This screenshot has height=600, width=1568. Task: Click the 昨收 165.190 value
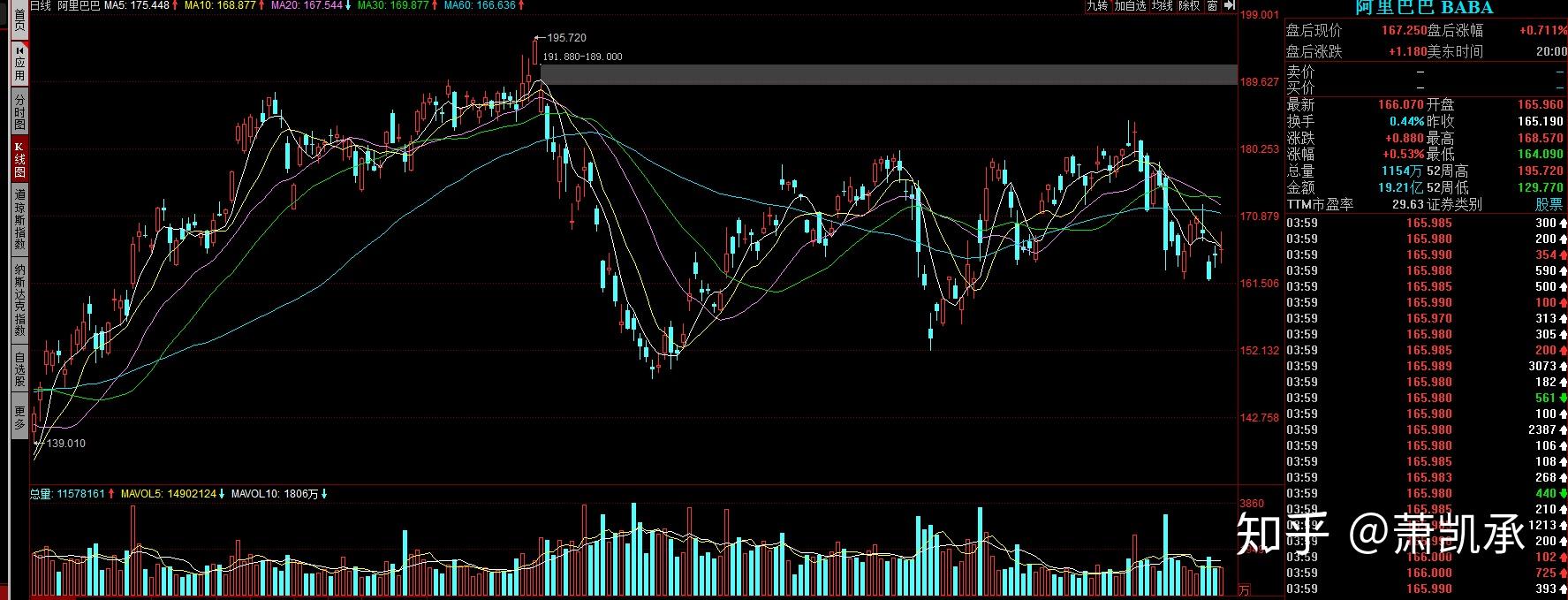[1541, 122]
